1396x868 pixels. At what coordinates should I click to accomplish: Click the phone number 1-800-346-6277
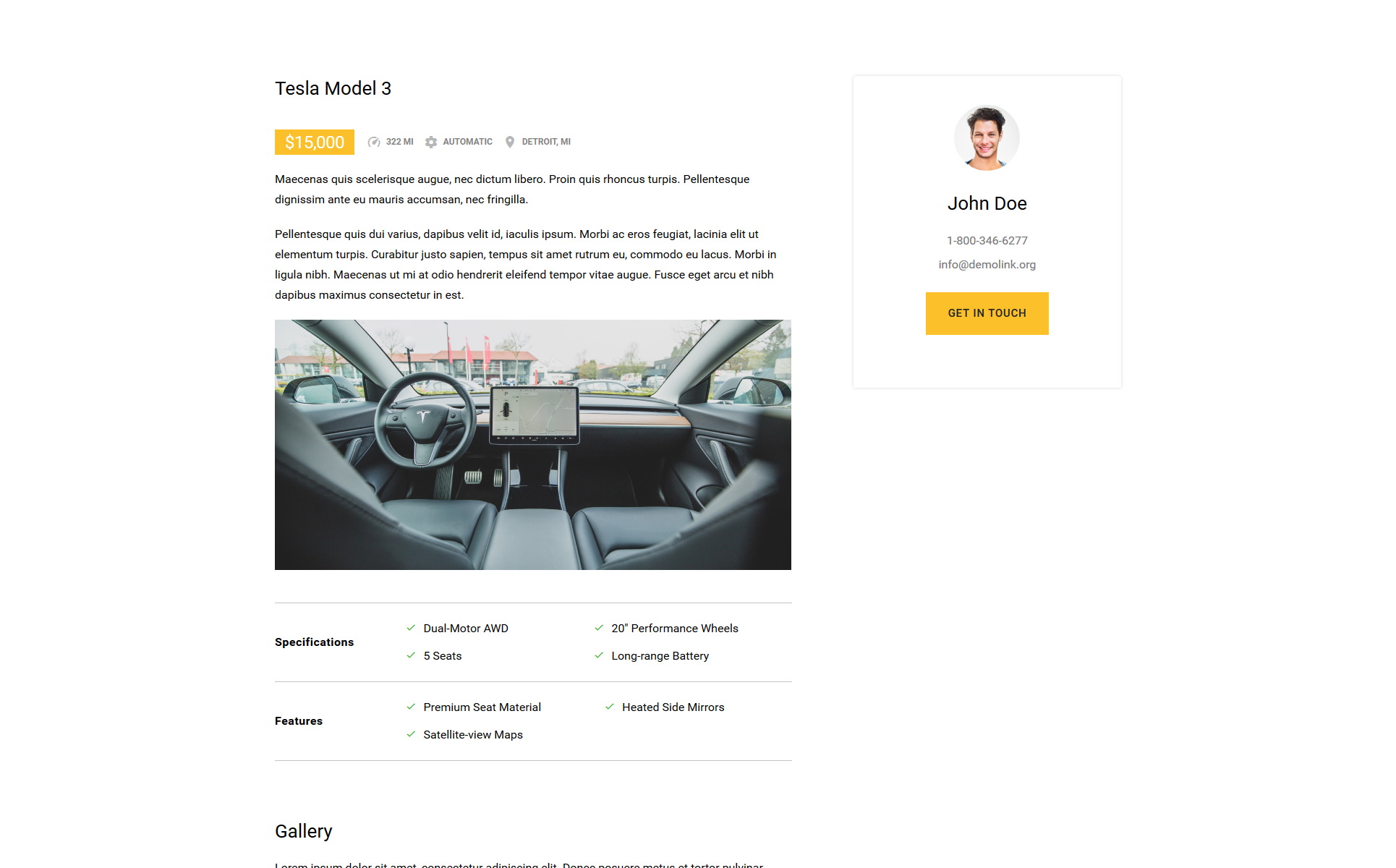(987, 240)
